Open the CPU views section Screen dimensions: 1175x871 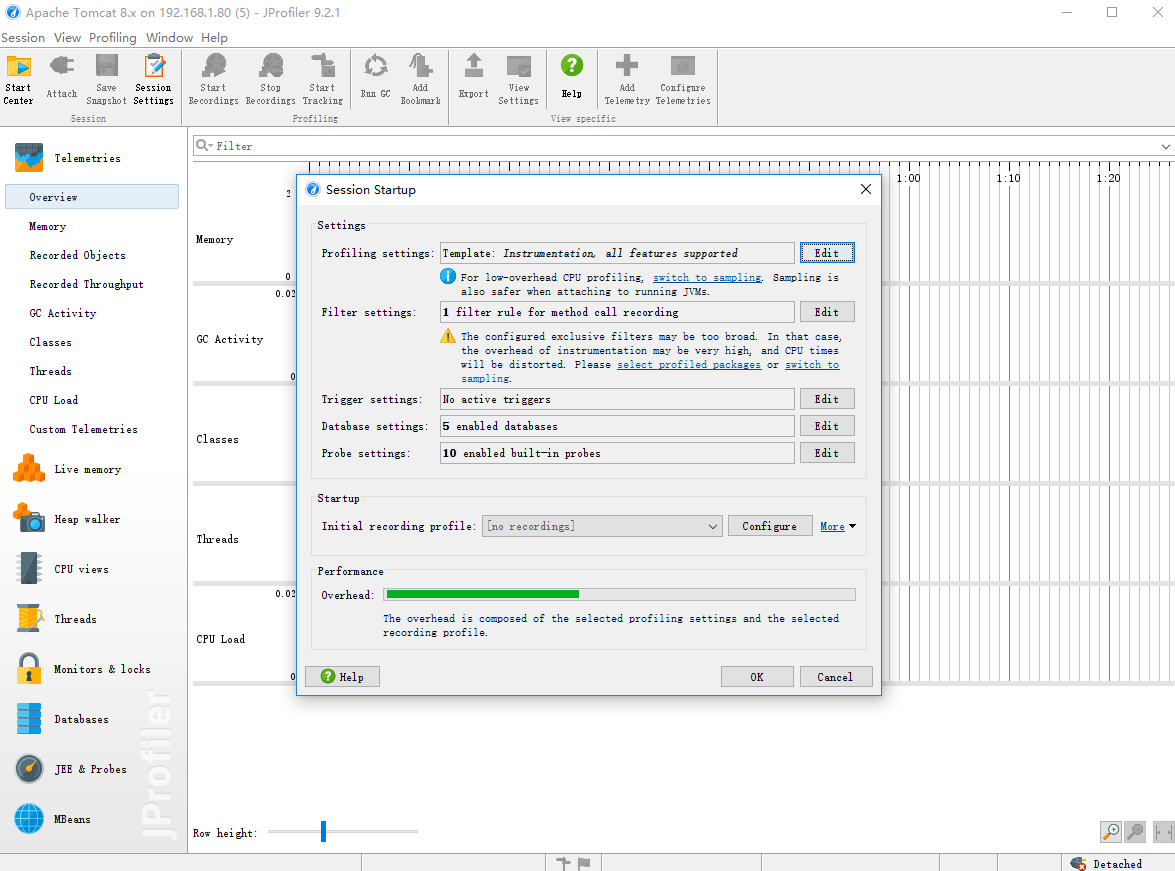pos(62,569)
